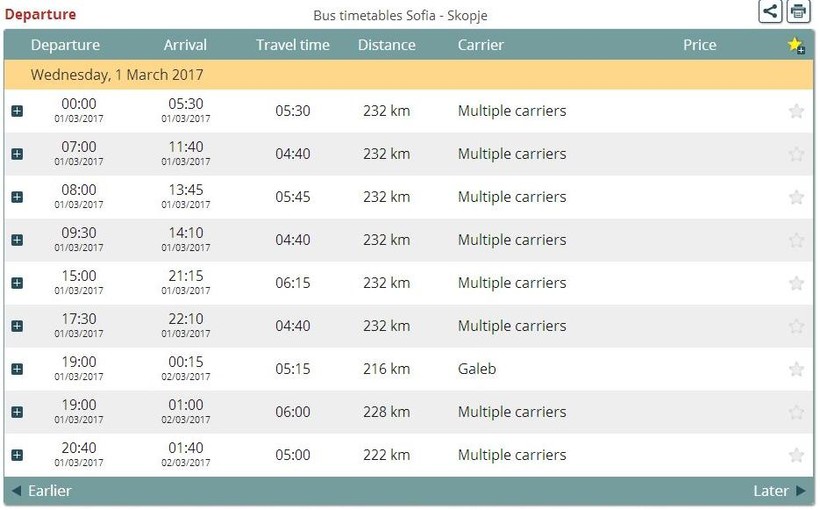
Task: Expand the 17:30 departure row
Action: click(17, 326)
